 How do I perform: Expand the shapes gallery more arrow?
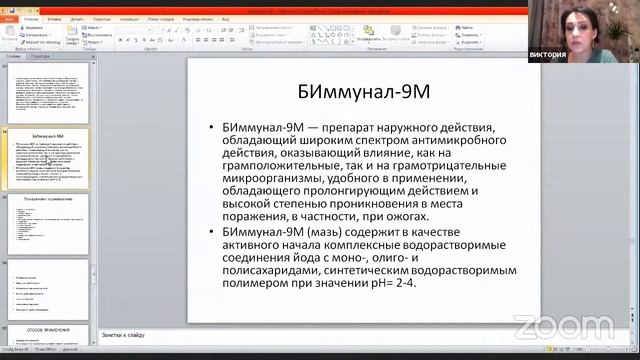[x=353, y=42]
